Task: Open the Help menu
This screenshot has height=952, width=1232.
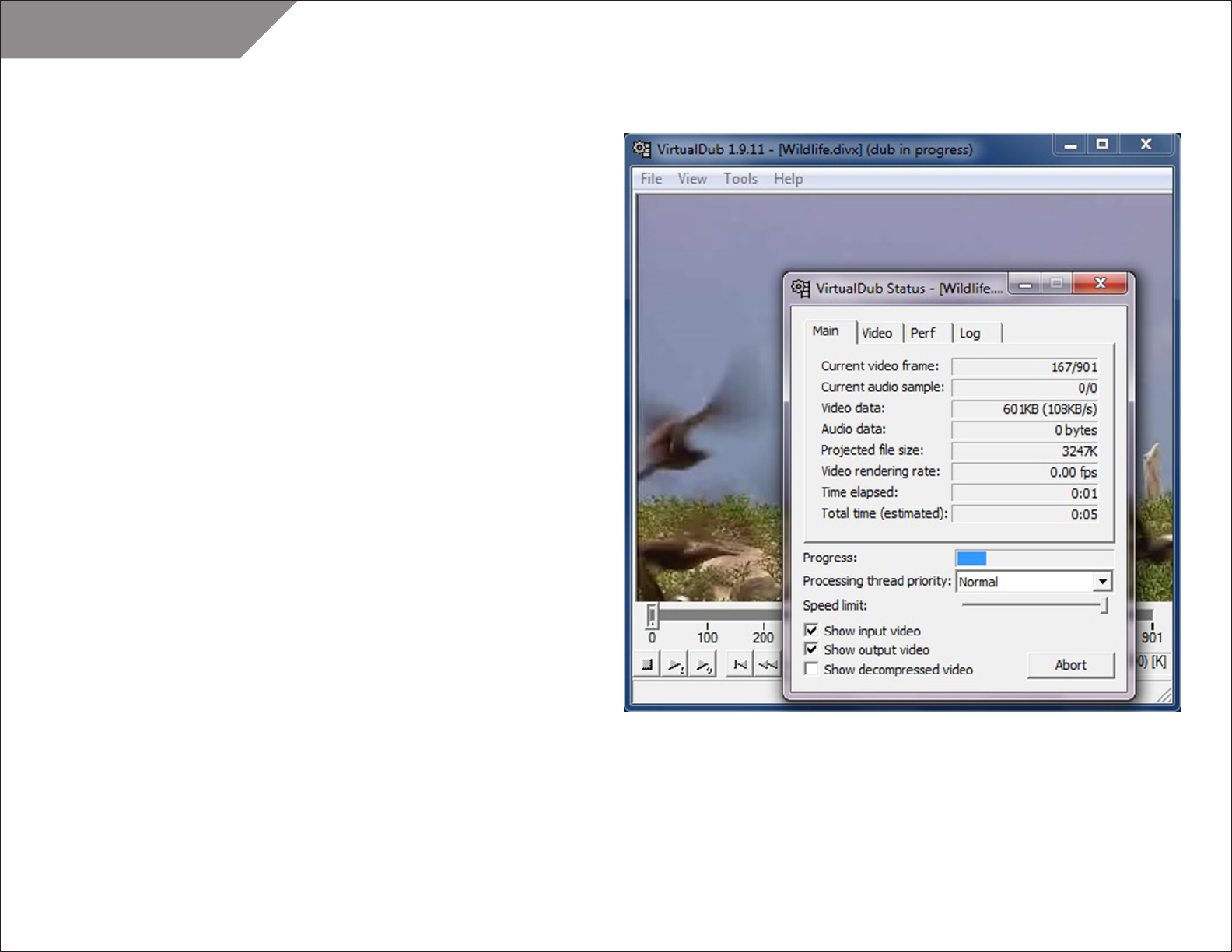Action: coord(788,179)
